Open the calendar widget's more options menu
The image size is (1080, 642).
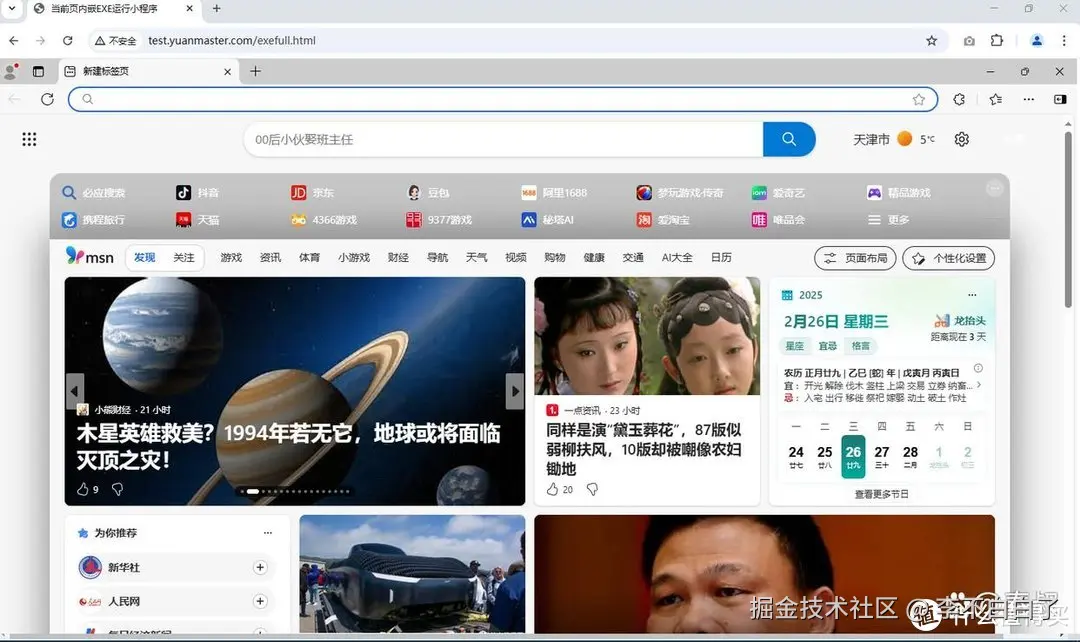pos(971,294)
